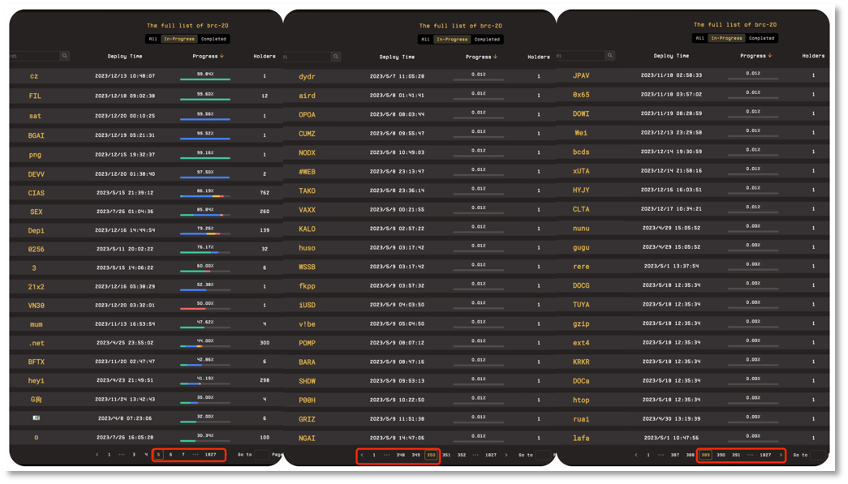Go to page 6 in the left panel pagination
This screenshot has width=848, height=484.
pyautogui.click(x=170, y=454)
